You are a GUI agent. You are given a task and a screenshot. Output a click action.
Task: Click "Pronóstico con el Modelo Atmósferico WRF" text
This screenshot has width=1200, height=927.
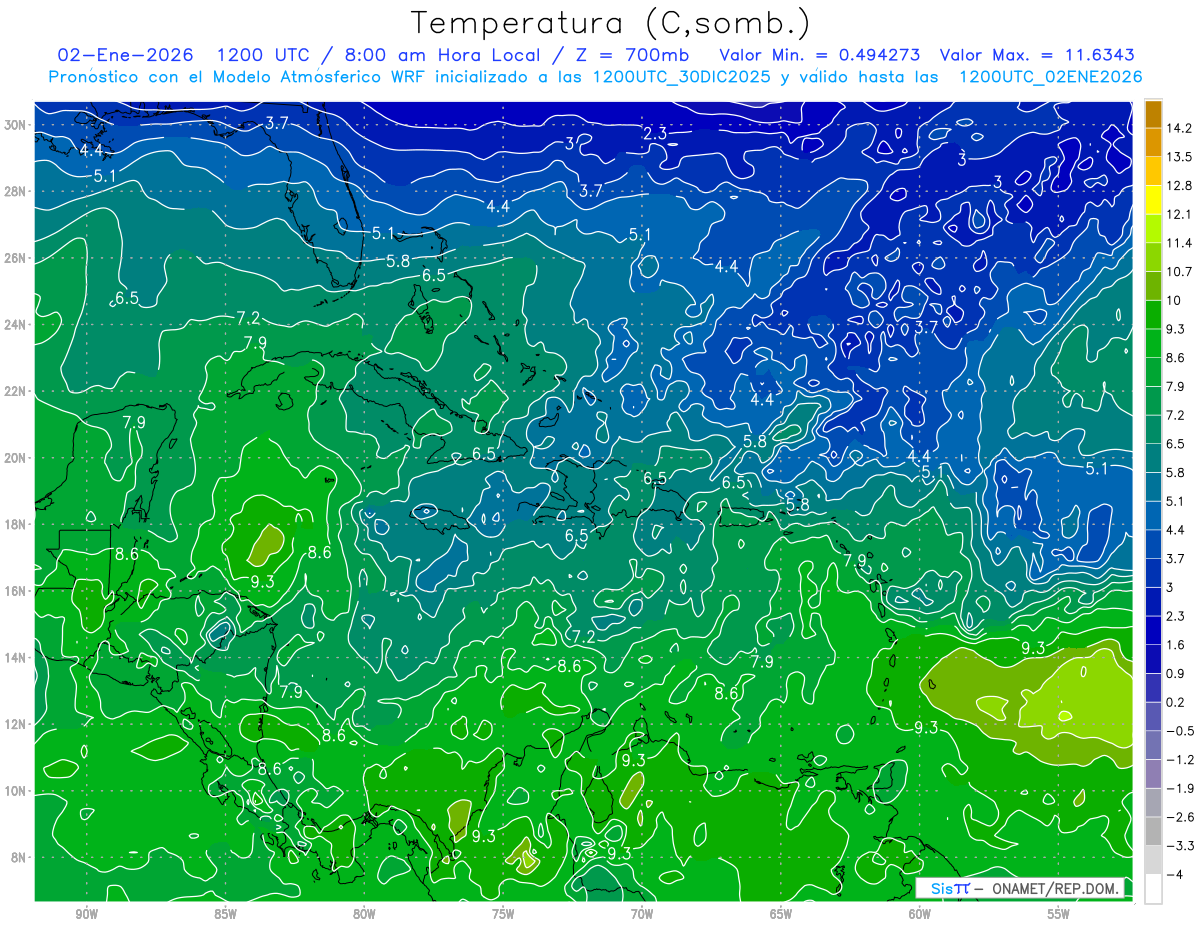[236, 76]
